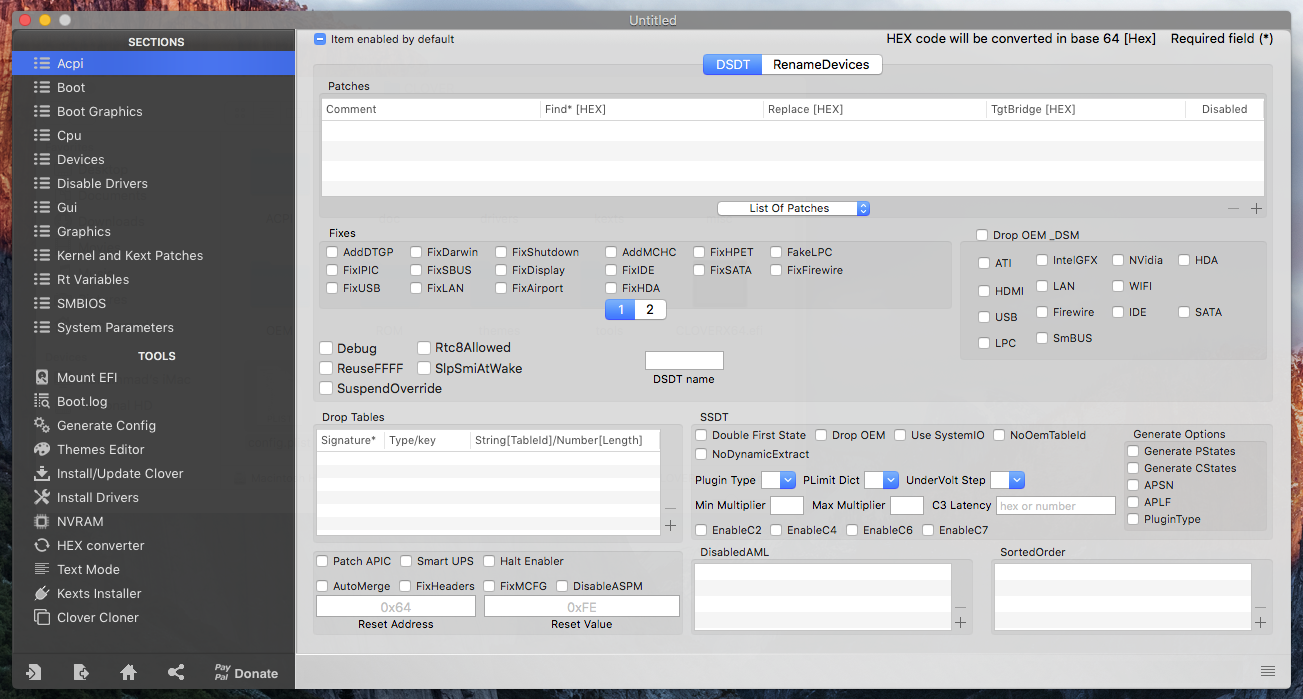Image resolution: width=1303 pixels, height=699 pixels.
Task: Click the Max Multiplier field
Action: coord(907,506)
